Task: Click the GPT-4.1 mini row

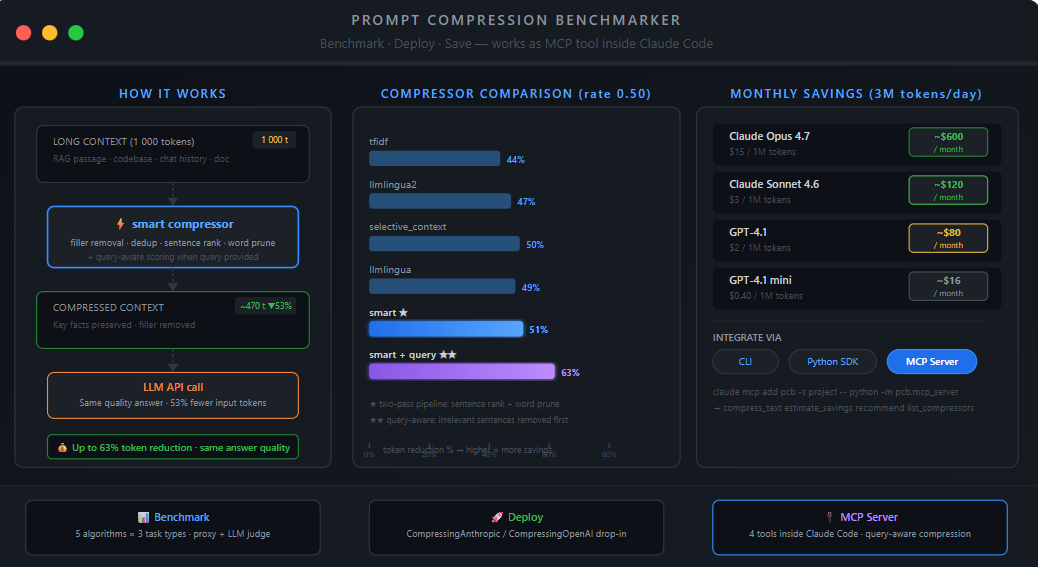Action: 857,288
